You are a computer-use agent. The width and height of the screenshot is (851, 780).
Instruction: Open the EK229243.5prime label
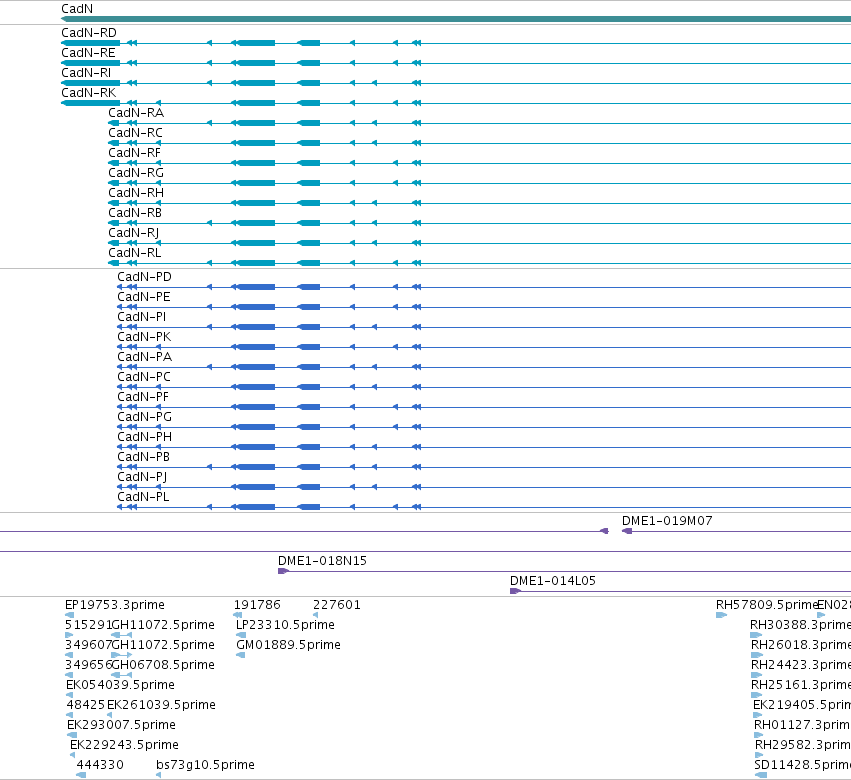tap(124, 745)
